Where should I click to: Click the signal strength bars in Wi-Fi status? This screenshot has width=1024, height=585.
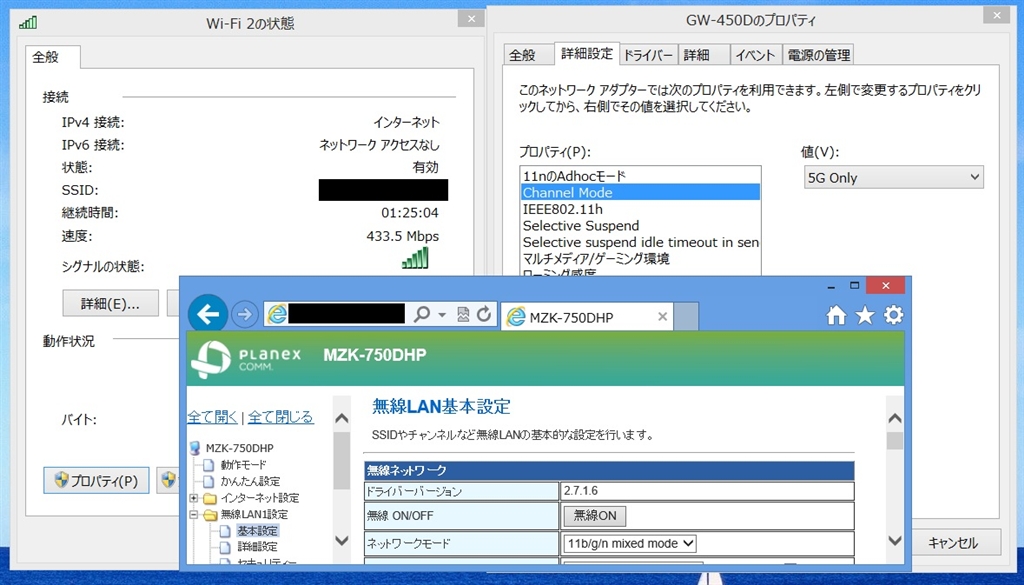[x=415, y=259]
